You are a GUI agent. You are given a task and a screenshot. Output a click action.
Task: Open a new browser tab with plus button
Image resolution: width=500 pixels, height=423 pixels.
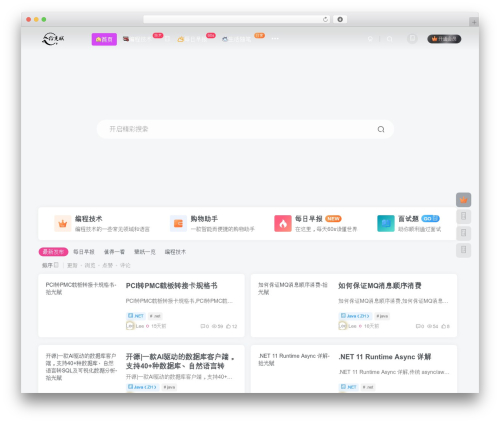click(x=474, y=22)
